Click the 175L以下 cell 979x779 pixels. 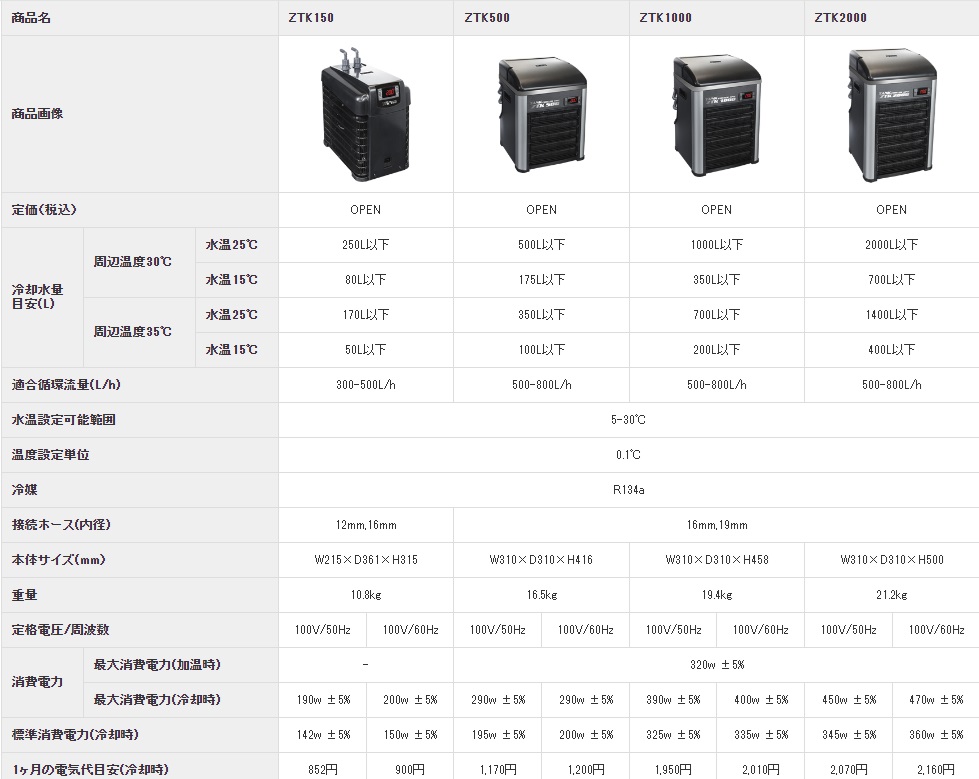pos(542,280)
